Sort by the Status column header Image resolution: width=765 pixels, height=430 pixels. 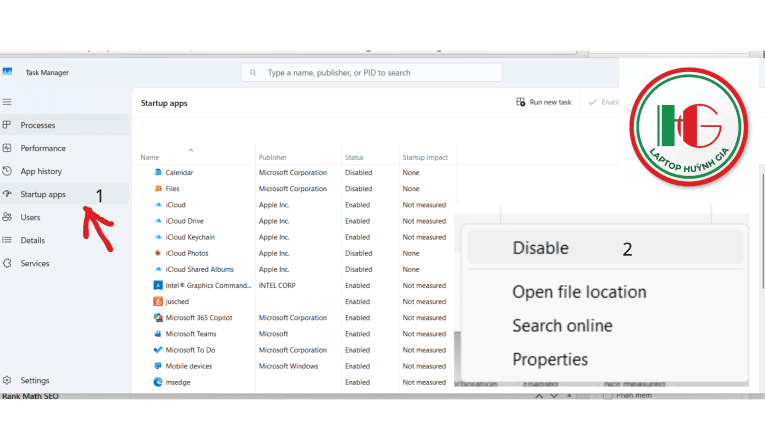pos(354,157)
